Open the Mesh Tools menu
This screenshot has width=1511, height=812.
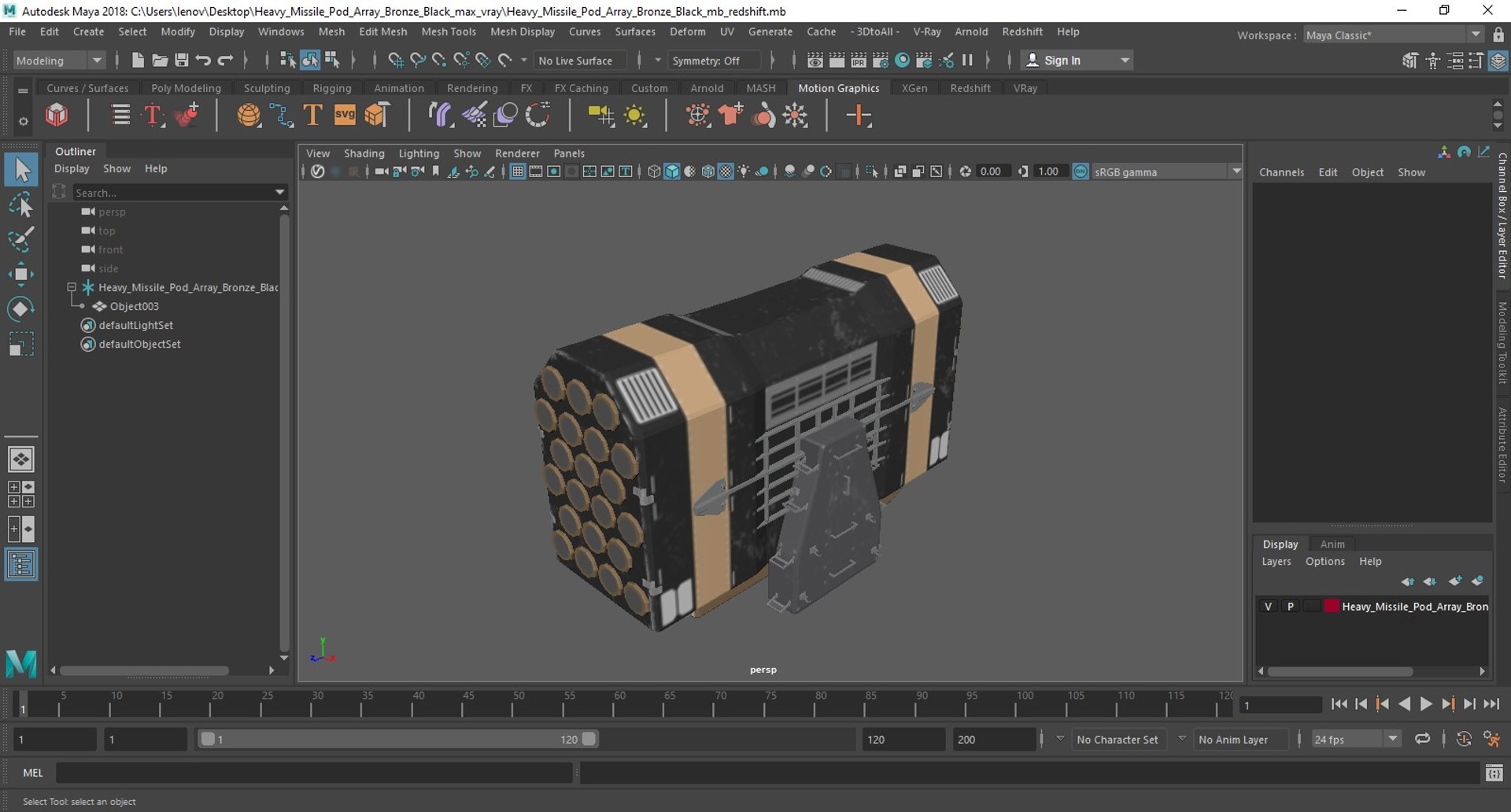pyautogui.click(x=448, y=31)
